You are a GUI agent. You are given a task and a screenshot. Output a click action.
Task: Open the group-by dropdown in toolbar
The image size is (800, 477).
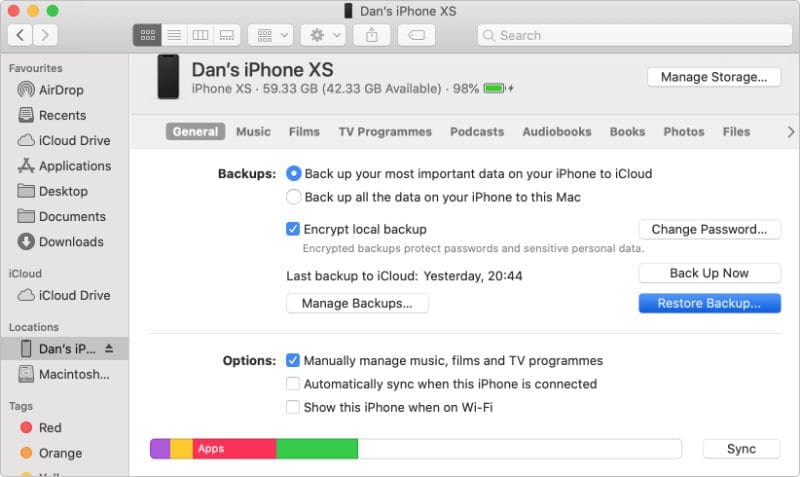click(269, 35)
